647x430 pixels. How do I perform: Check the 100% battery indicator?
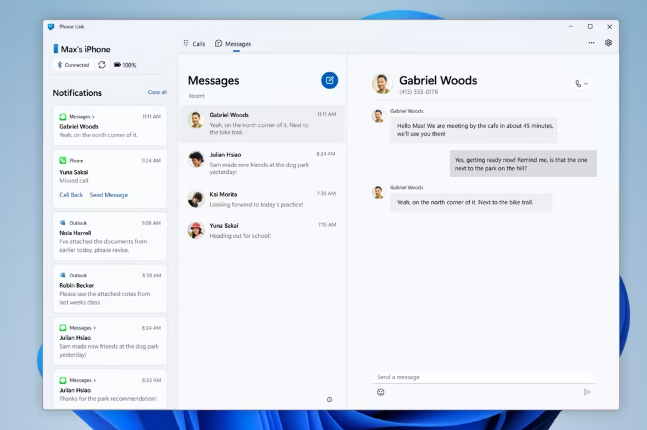point(125,65)
